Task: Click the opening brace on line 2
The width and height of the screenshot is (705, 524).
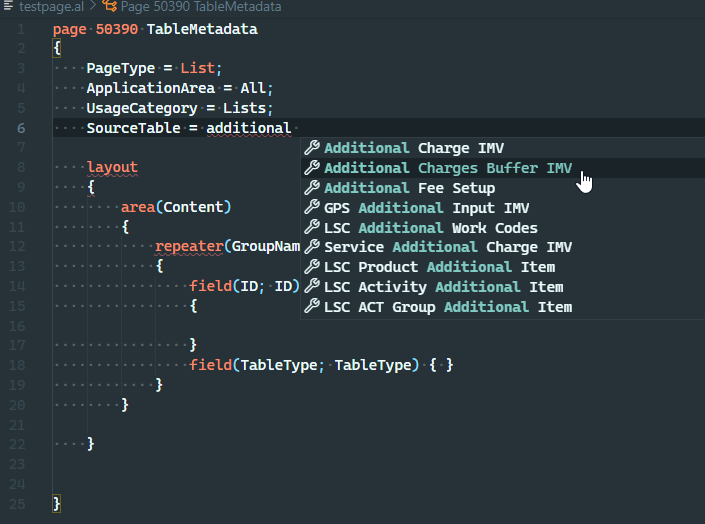Action: coord(57,48)
